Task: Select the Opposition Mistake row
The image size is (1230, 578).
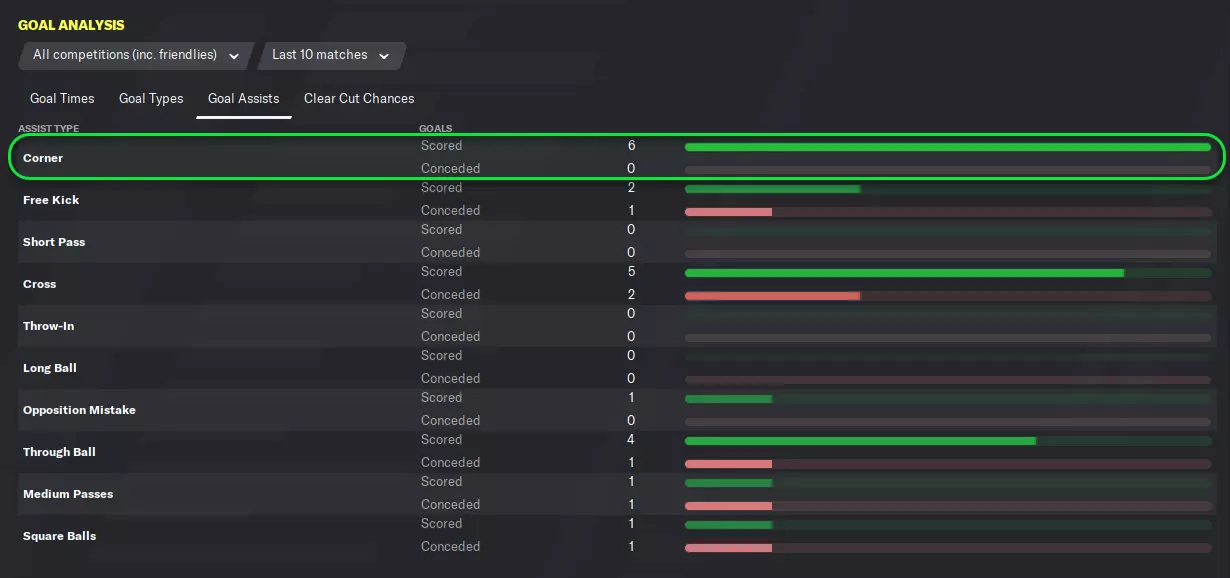Action: pos(79,410)
